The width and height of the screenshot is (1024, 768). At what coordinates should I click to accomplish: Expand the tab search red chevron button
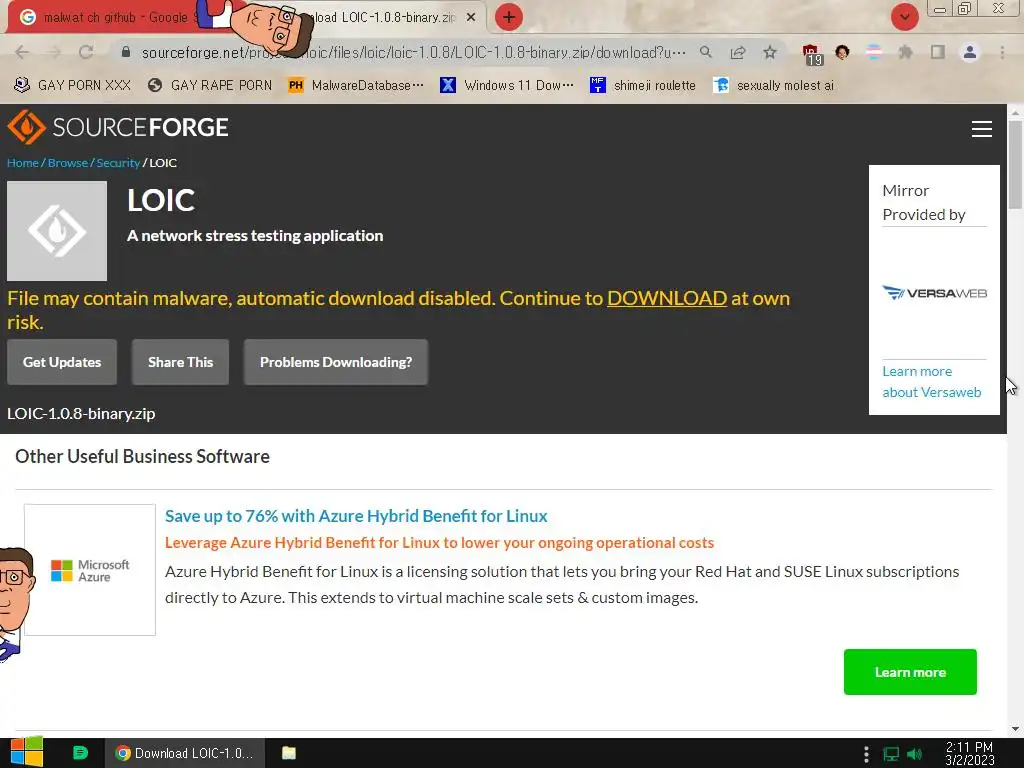click(904, 17)
